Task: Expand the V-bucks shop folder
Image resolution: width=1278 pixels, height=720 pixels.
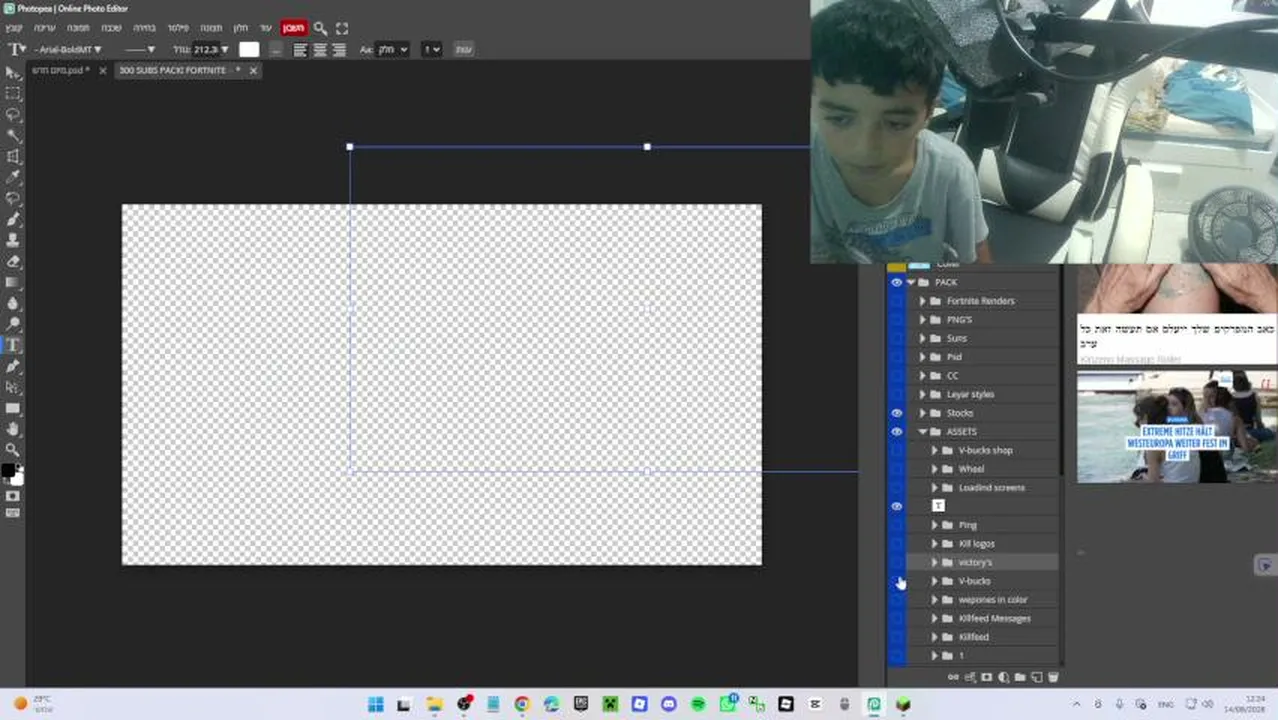Action: coord(935,450)
